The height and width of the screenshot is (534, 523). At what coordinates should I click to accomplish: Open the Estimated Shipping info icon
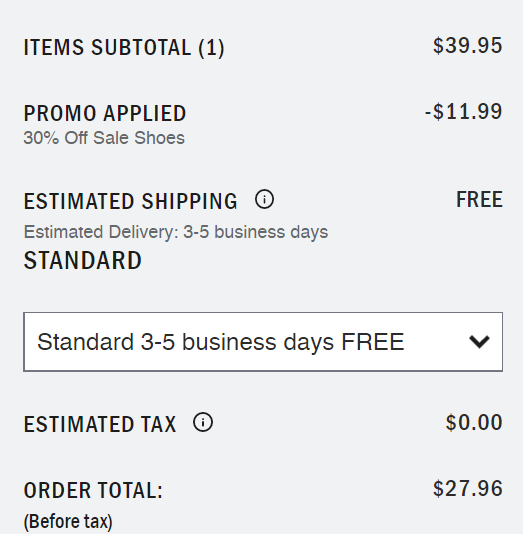[x=264, y=199]
